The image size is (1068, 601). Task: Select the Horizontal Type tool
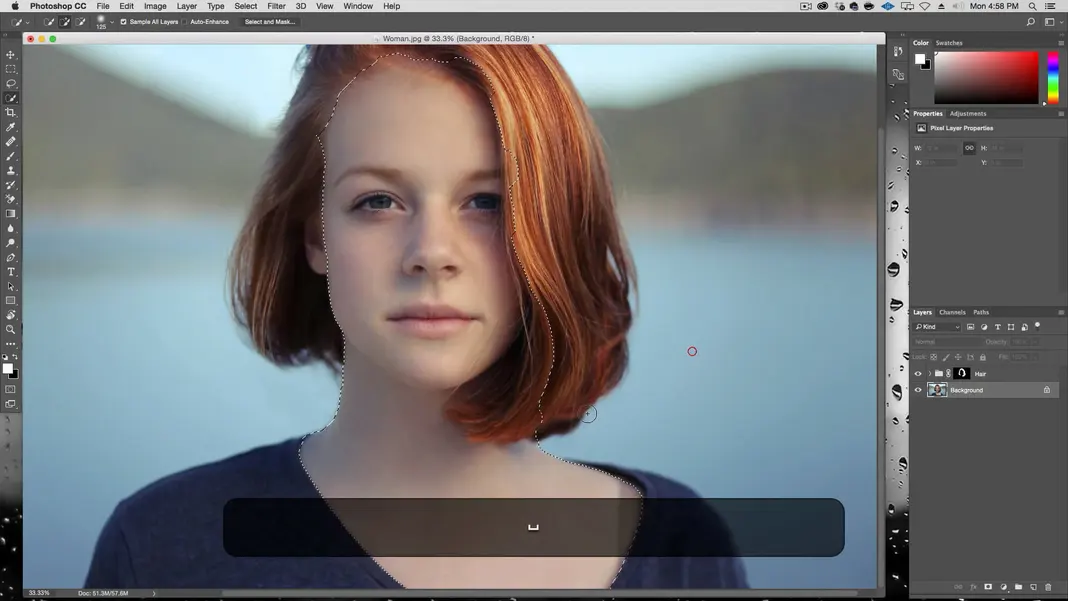click(10, 272)
